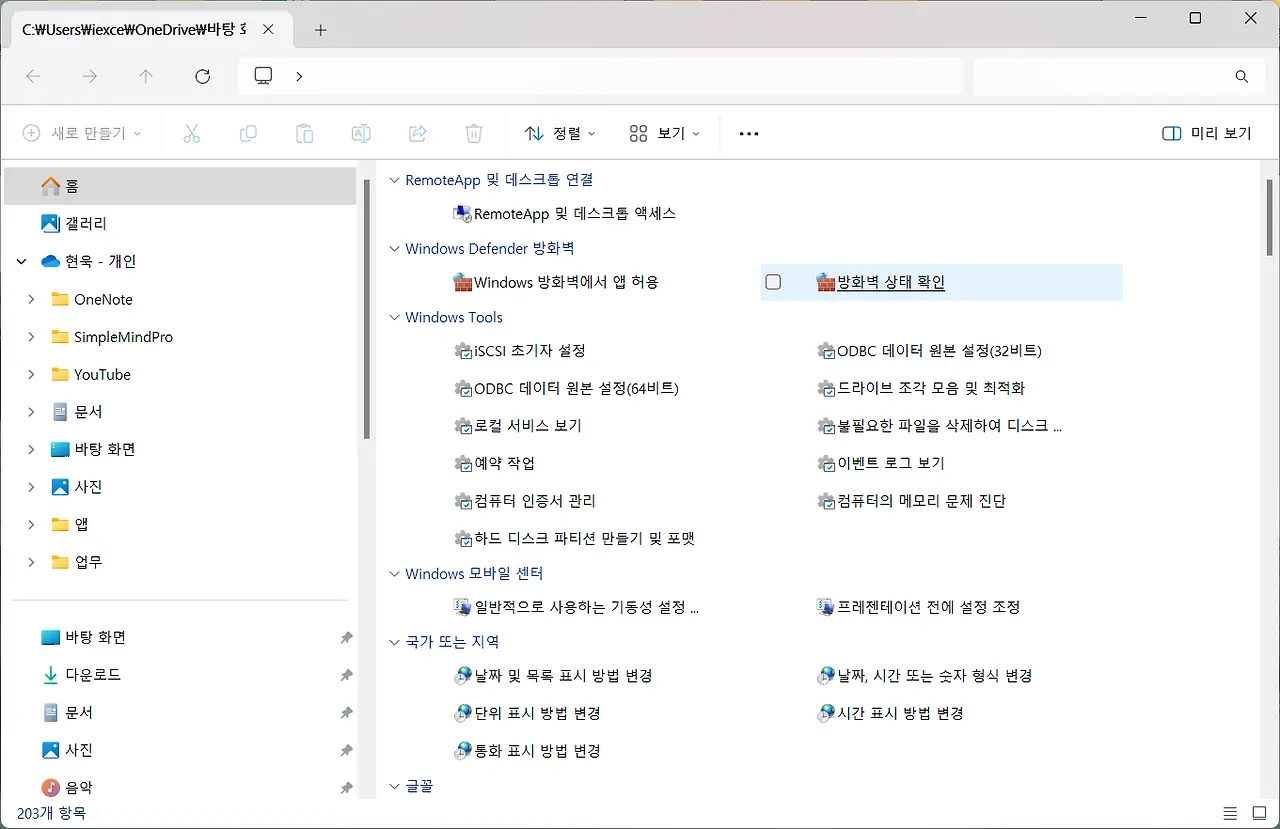Check the checkbox beside 방화벽 상태 확인
This screenshot has width=1280, height=829.
(773, 282)
